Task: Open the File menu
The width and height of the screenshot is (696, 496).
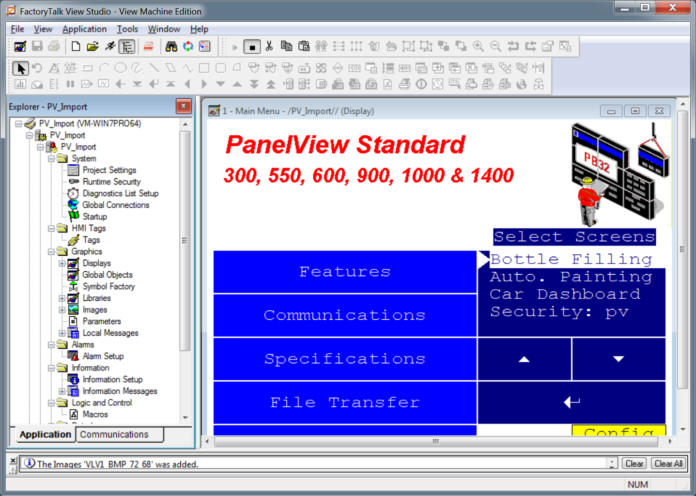Action: [17, 29]
